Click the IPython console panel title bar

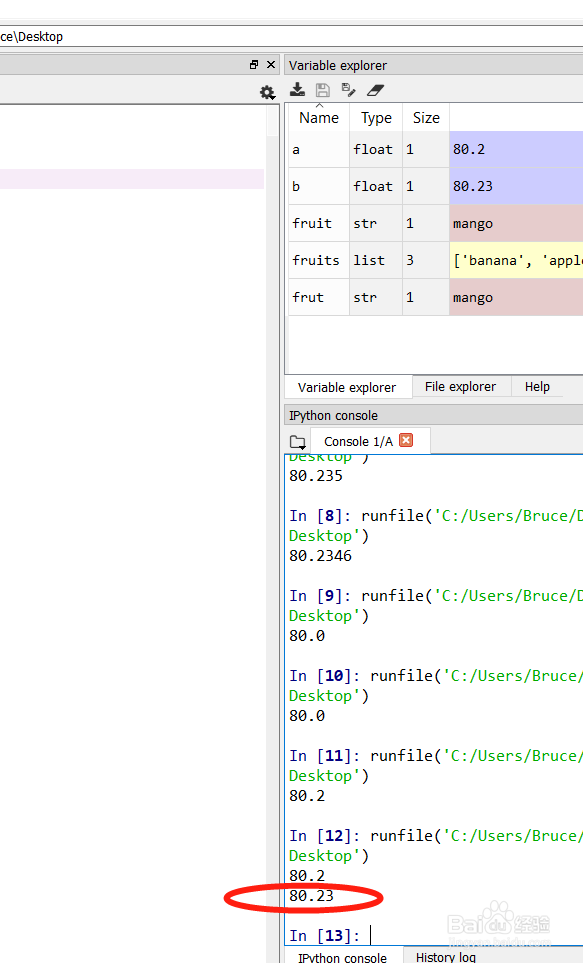point(434,415)
